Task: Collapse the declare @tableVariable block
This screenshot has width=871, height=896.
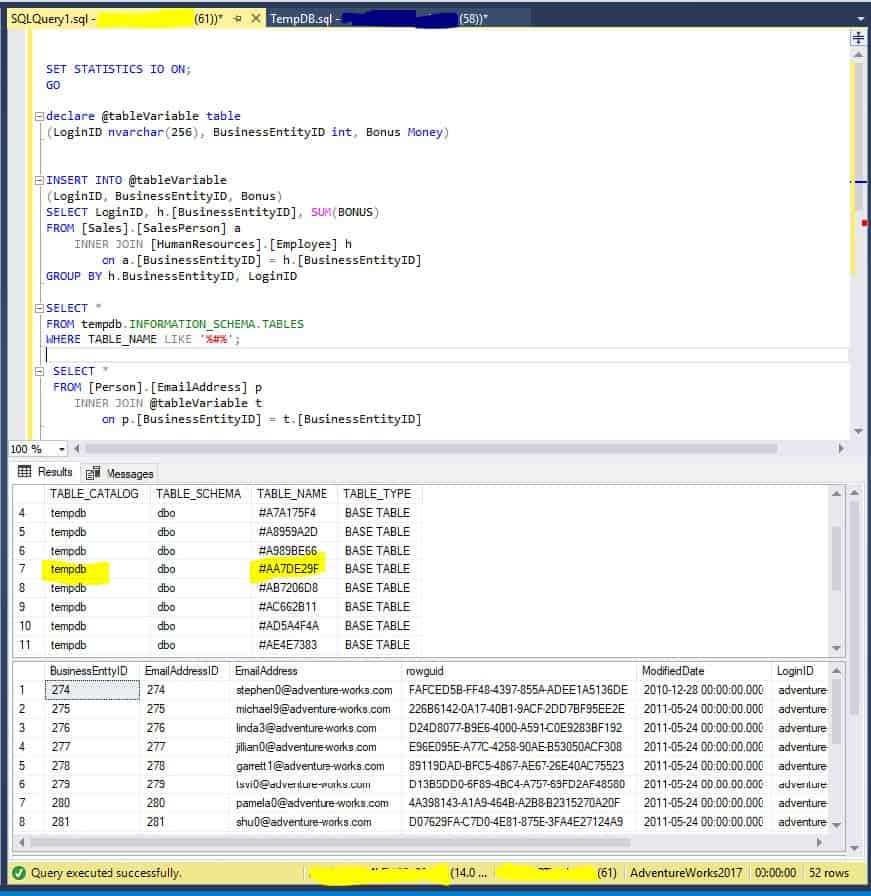Action: [x=39, y=116]
